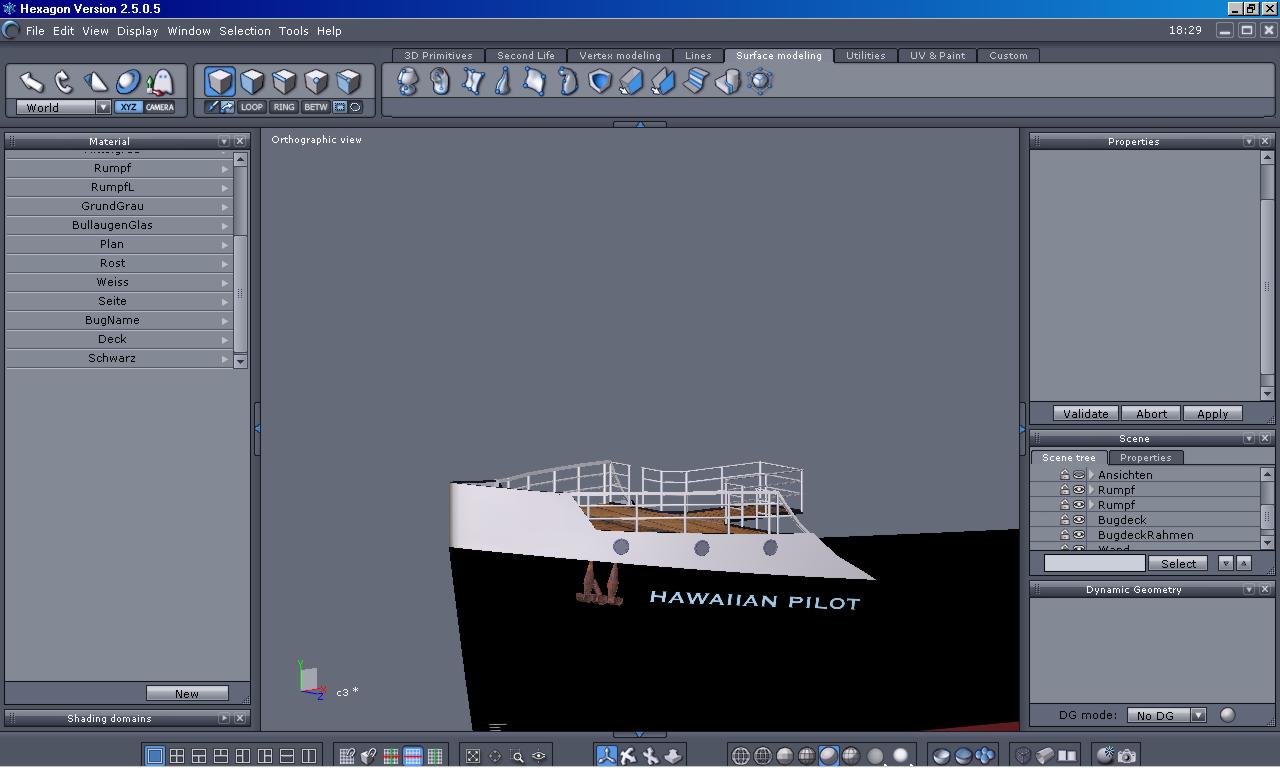This screenshot has width=1280, height=768.
Task: Hide the Bugdeck object via eye icon
Action: coord(1079,520)
